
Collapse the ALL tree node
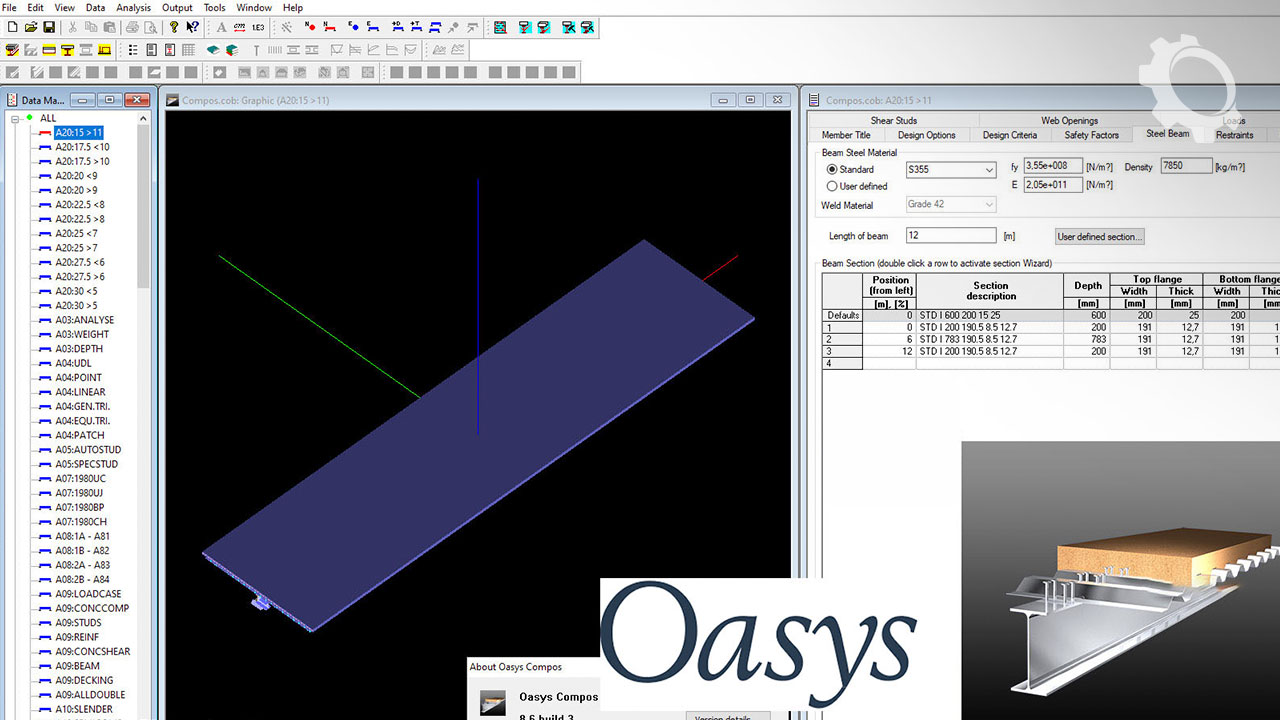coord(17,118)
